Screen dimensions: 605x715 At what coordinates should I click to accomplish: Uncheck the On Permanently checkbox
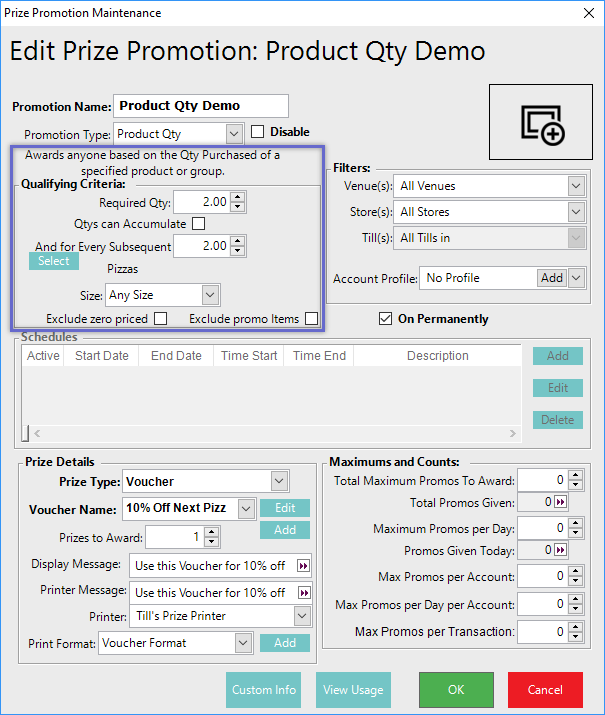(x=386, y=319)
